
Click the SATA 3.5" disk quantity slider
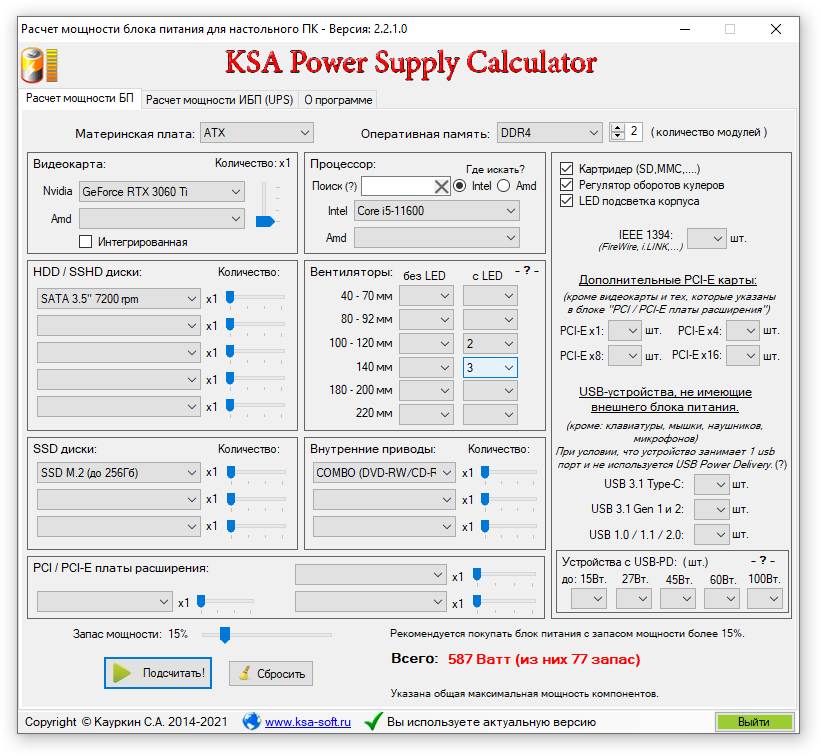257,299
